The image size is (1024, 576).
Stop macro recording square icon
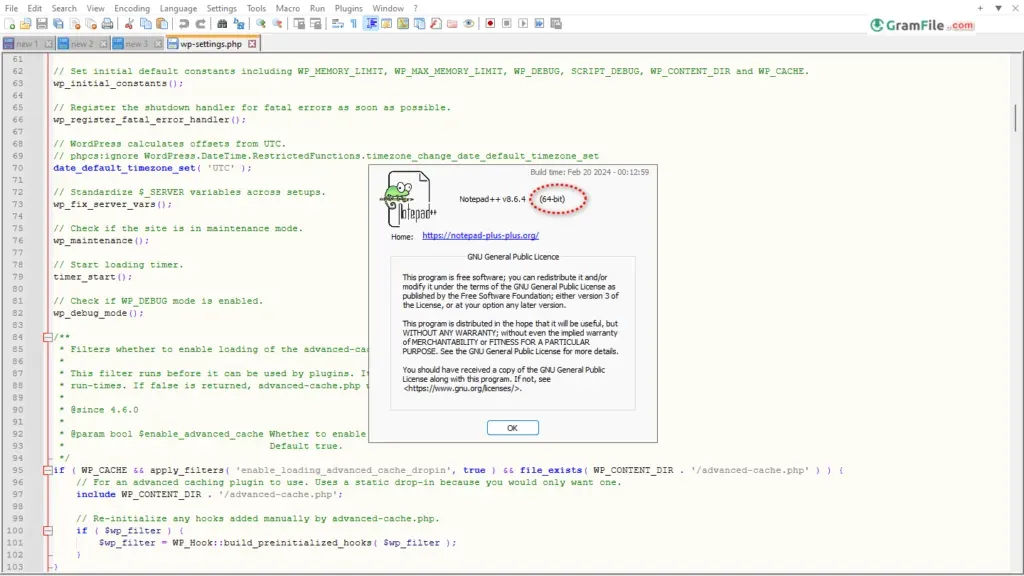(x=507, y=24)
